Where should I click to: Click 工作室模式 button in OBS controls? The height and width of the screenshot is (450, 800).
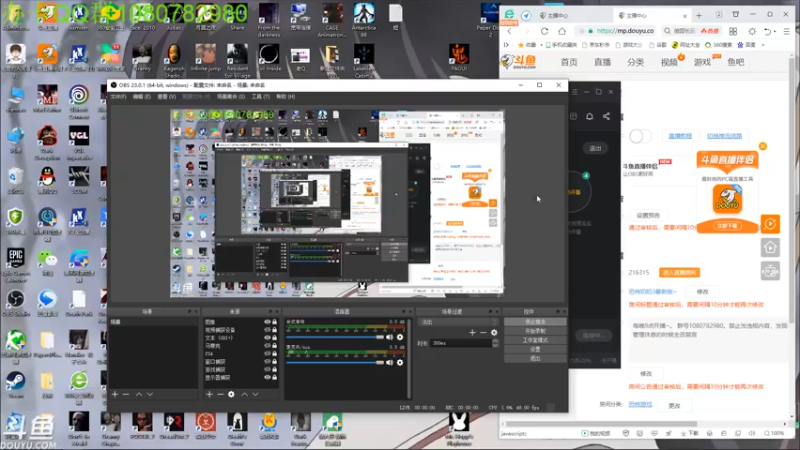(x=535, y=340)
